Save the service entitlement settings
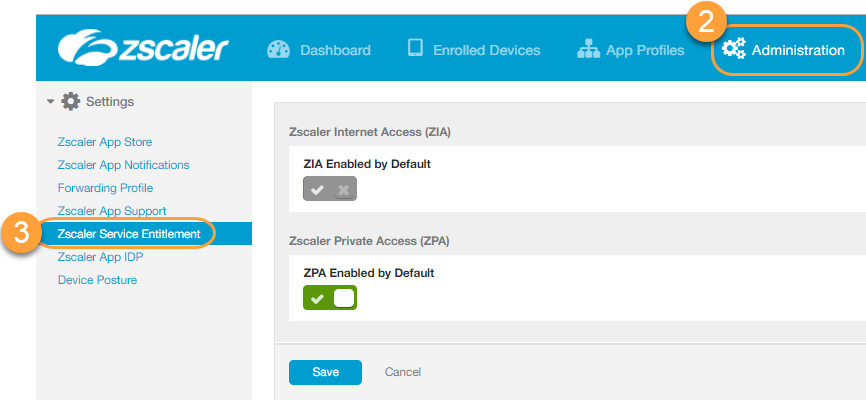 (325, 372)
